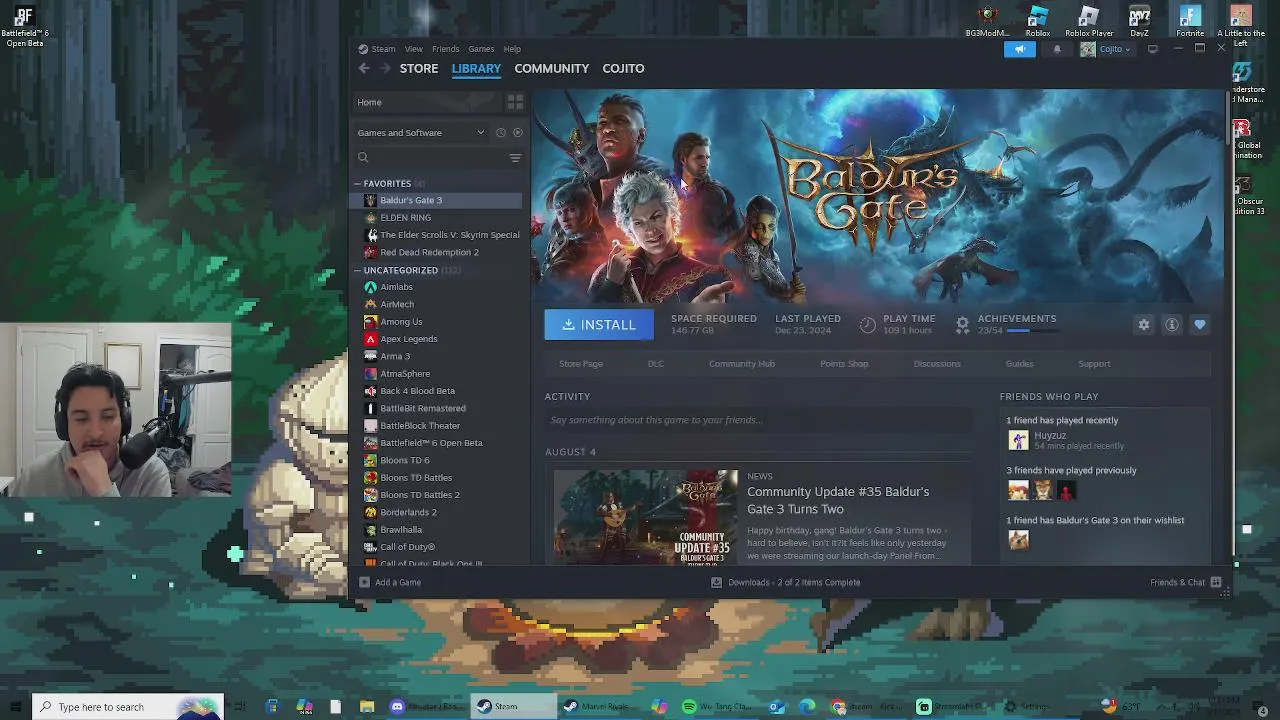Select Red Dead Redemption 2 in favorites

click(435, 252)
